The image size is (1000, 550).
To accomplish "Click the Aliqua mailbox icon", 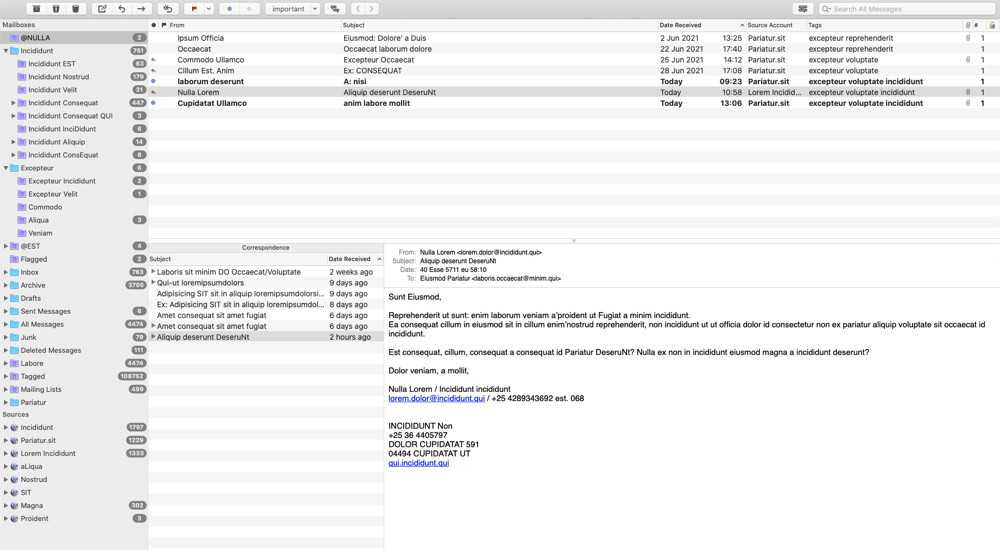I will 22,220.
